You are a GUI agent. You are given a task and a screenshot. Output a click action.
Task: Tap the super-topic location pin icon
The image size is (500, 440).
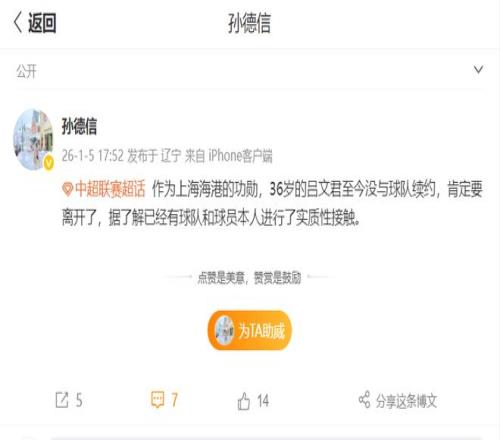coord(67,189)
